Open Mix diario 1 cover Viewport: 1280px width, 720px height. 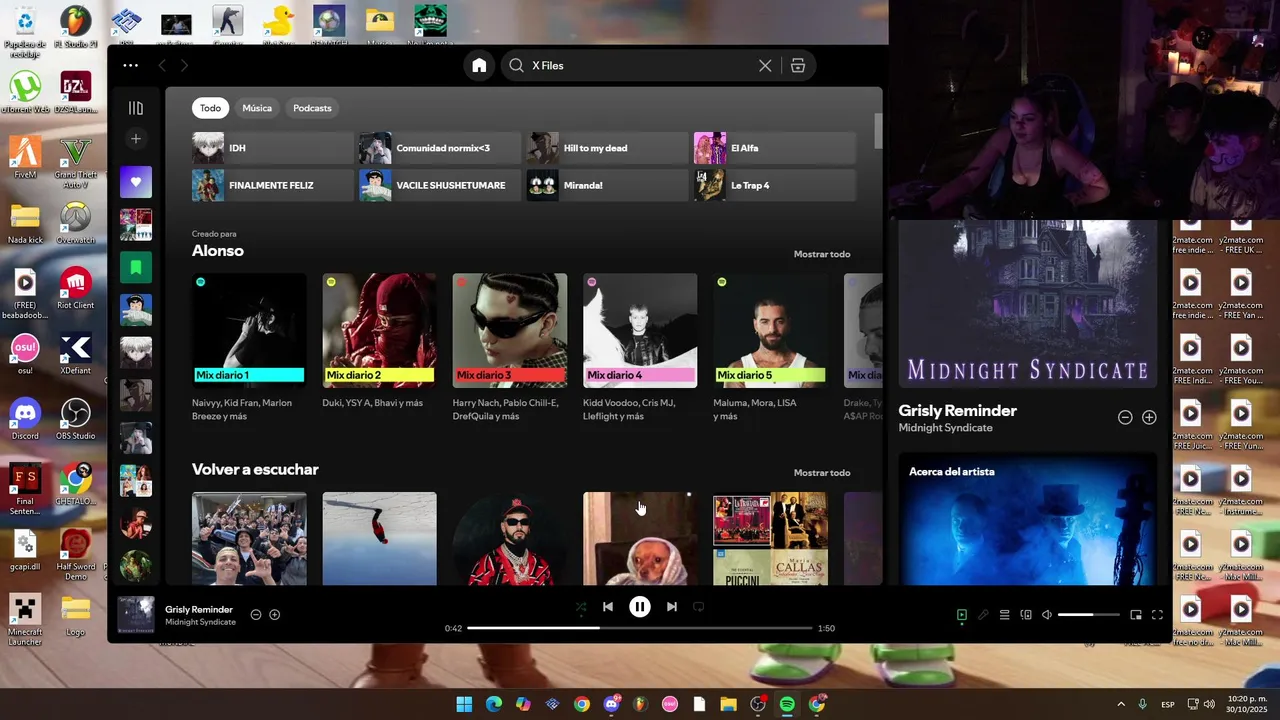[249, 330]
